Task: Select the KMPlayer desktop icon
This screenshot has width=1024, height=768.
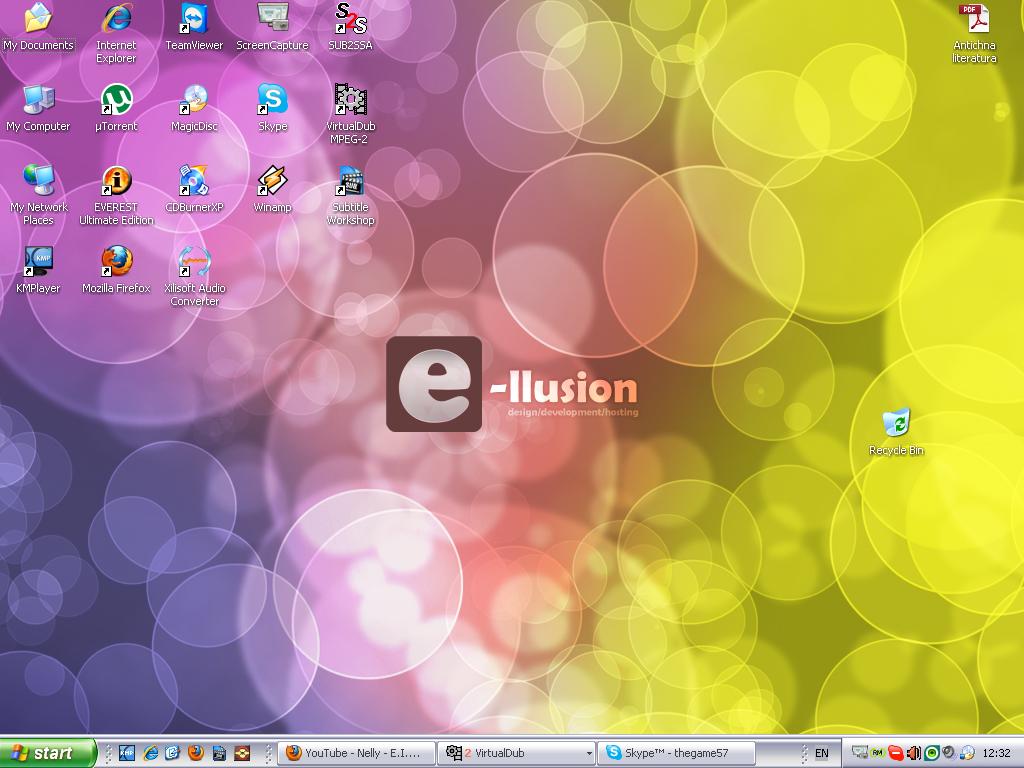Action: pyautogui.click(x=38, y=262)
